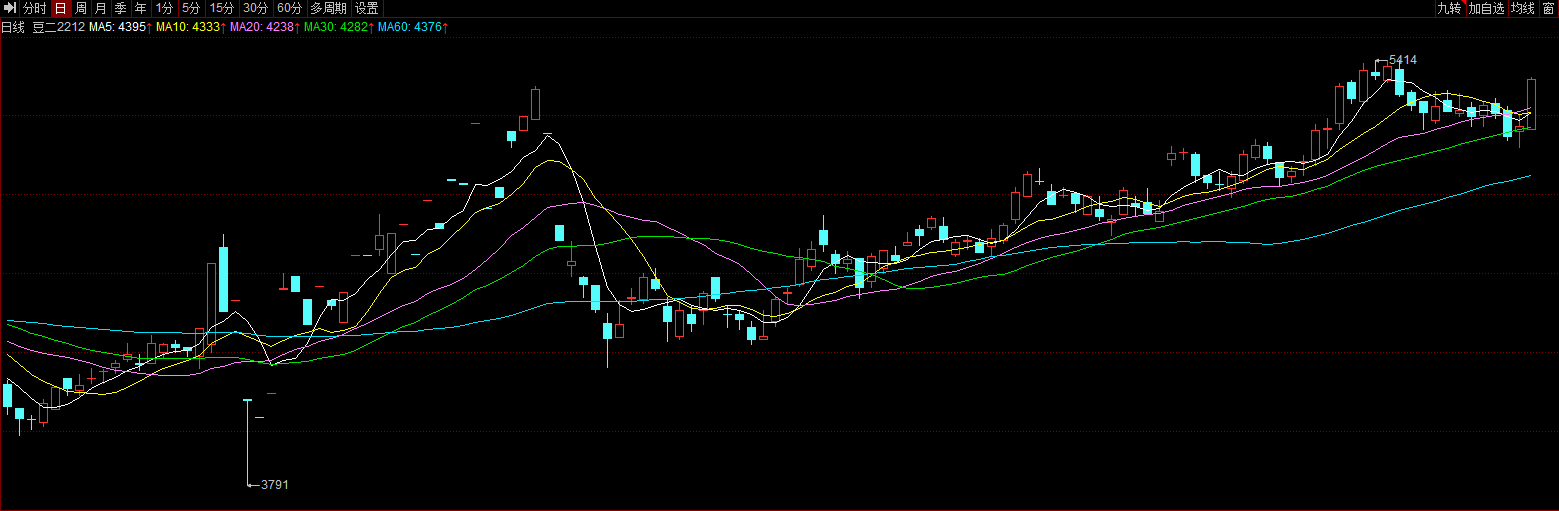The height and width of the screenshot is (511, 1559).
Task: Select the 5分 five-minute period
Action: click(191, 8)
